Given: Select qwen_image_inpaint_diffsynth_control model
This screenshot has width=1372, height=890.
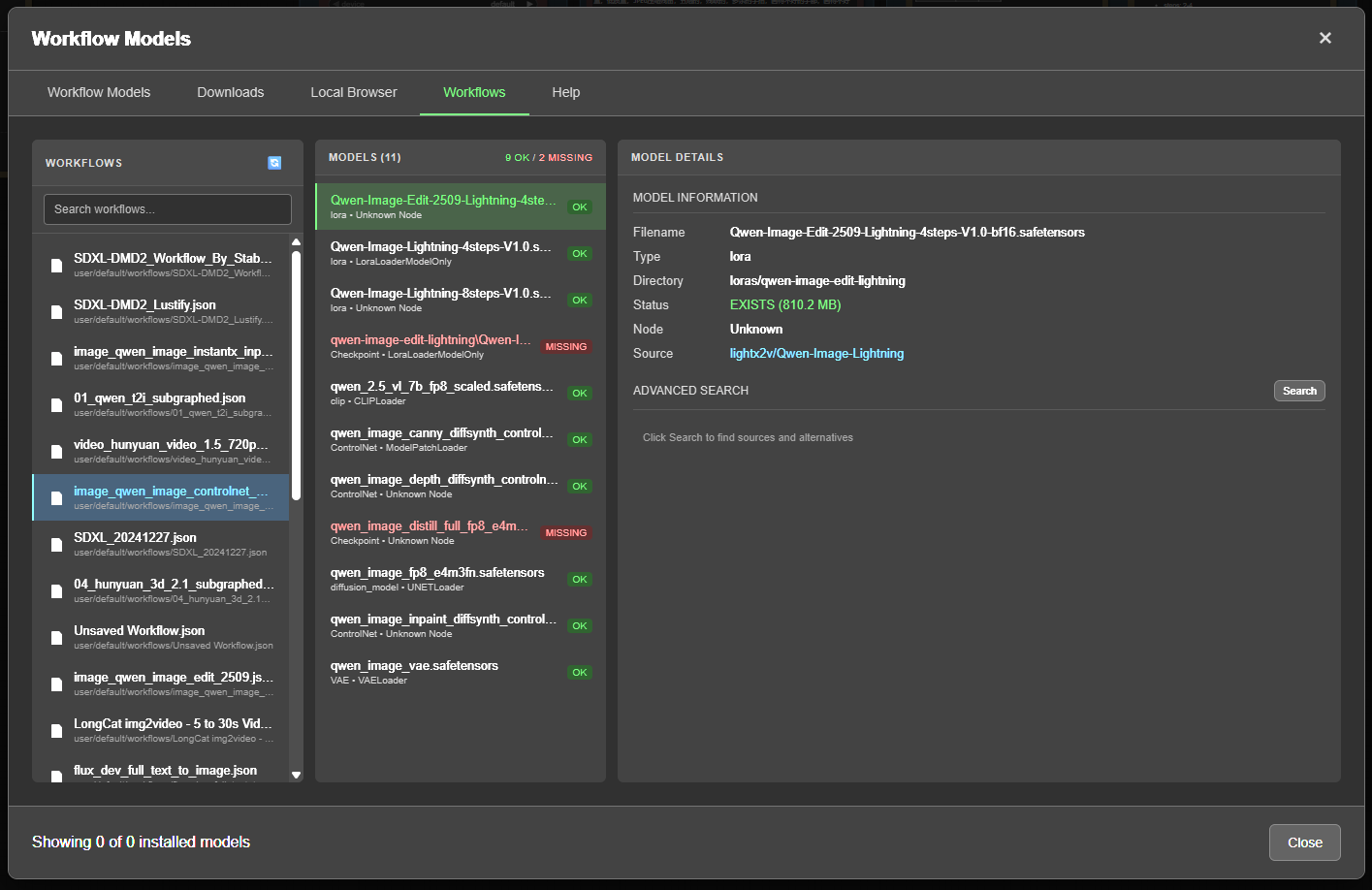Looking at the screenshot, I should pos(461,625).
